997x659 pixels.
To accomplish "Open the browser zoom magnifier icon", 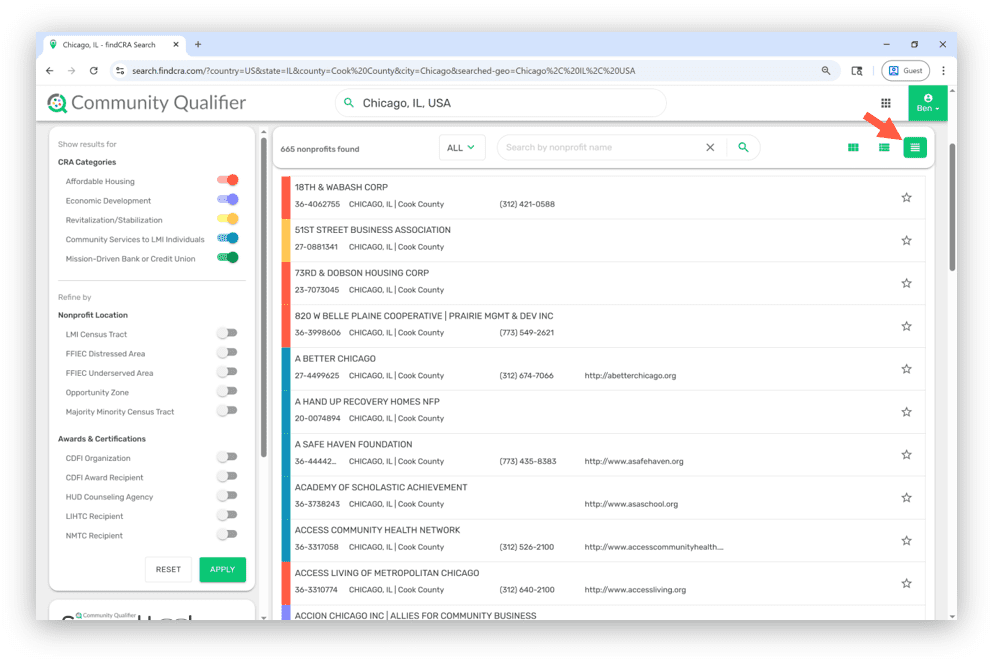I will (825, 71).
